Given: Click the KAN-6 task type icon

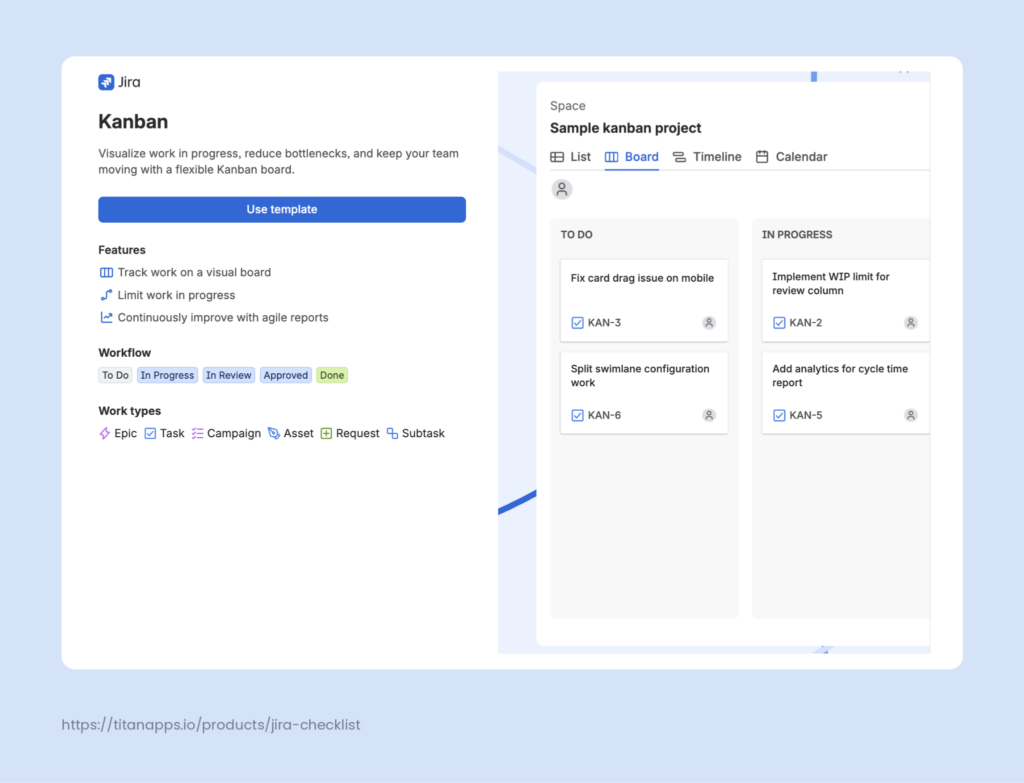Looking at the screenshot, I should click(577, 415).
